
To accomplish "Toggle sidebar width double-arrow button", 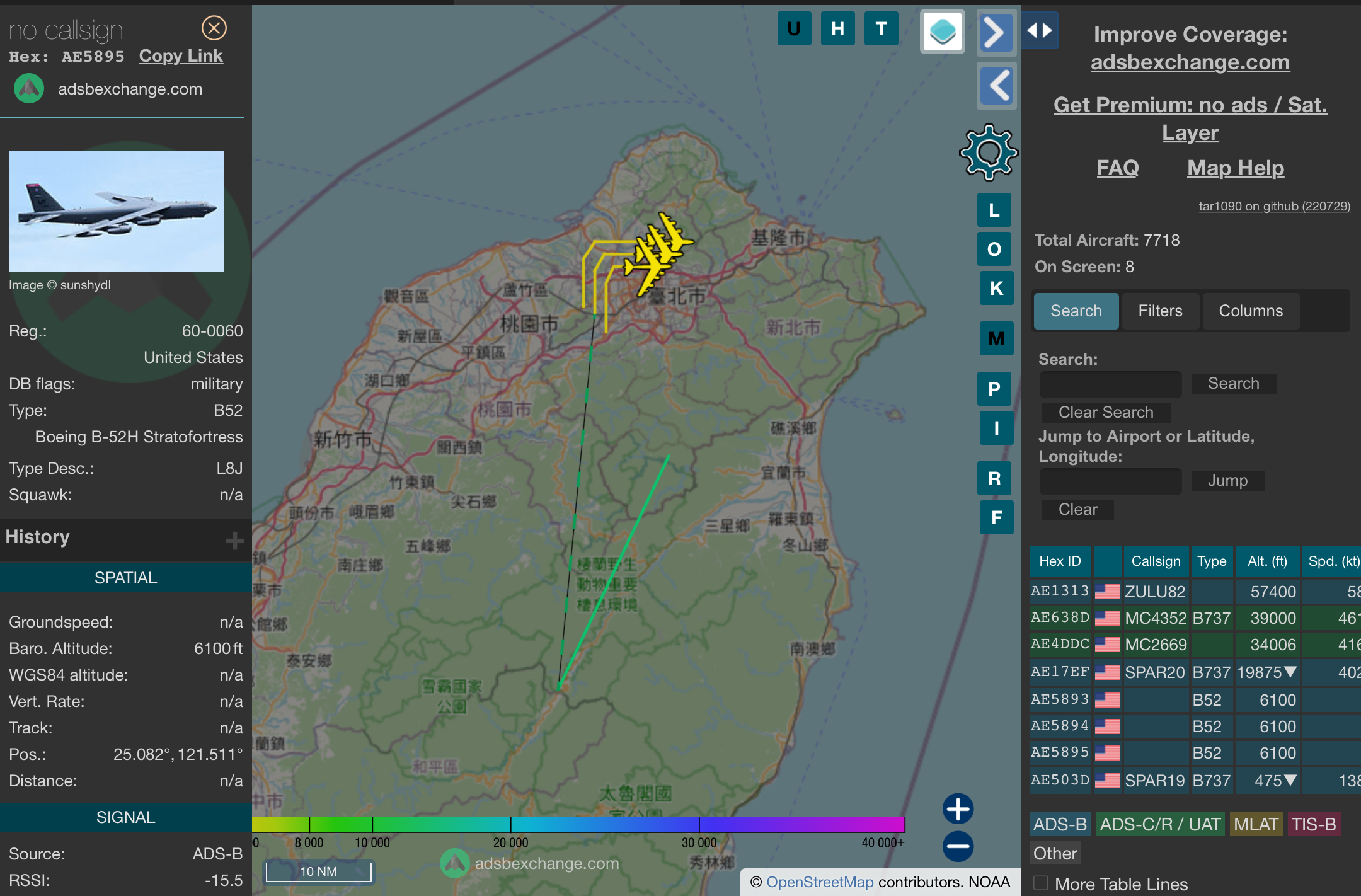I will coord(1039,30).
